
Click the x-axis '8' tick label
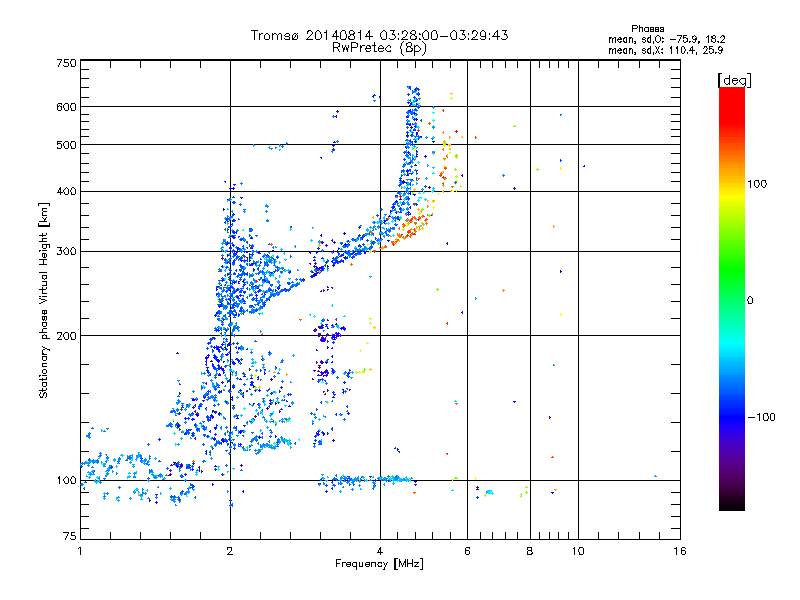[530, 551]
